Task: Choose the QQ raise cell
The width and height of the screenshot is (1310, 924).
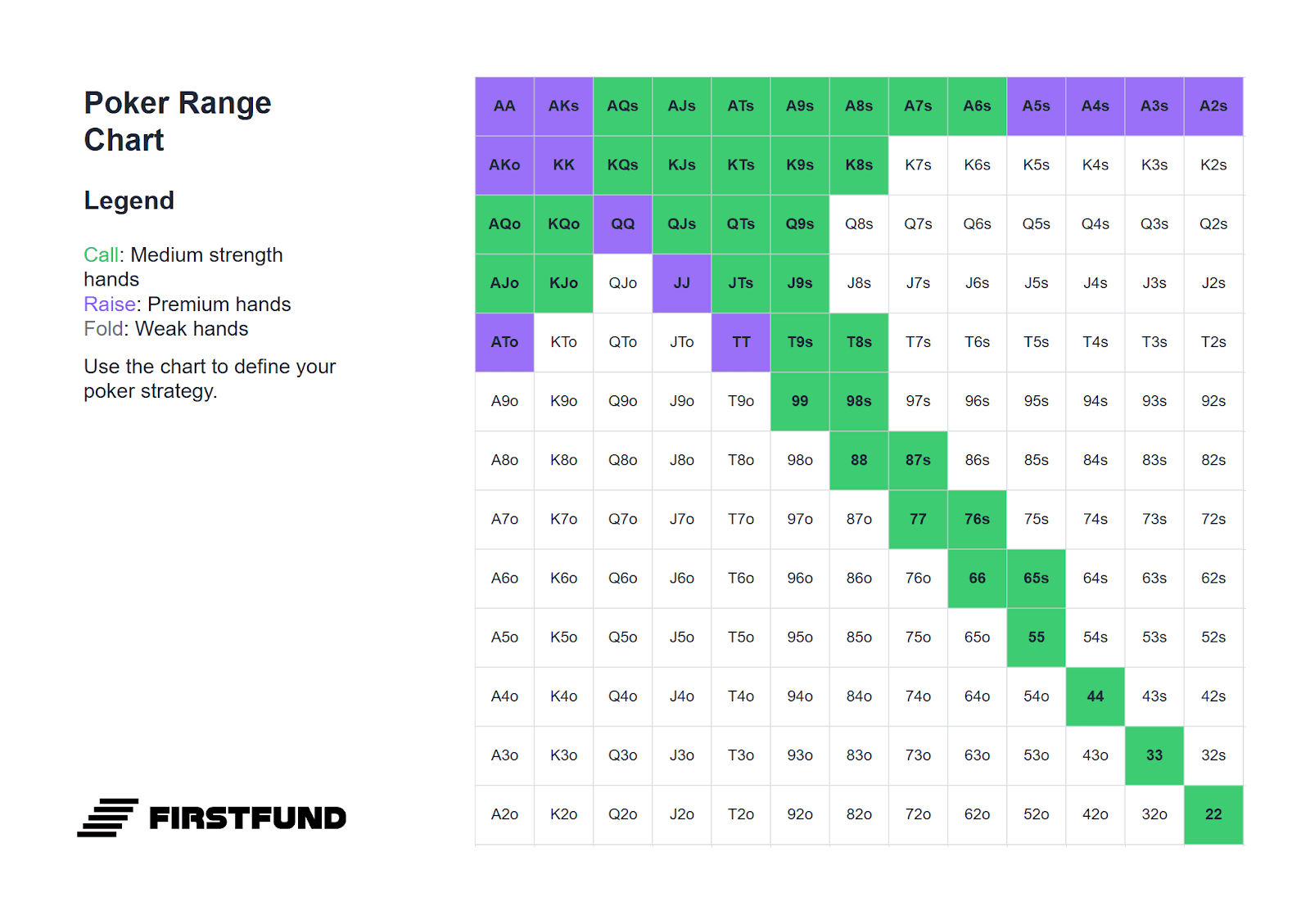Action: [623, 224]
